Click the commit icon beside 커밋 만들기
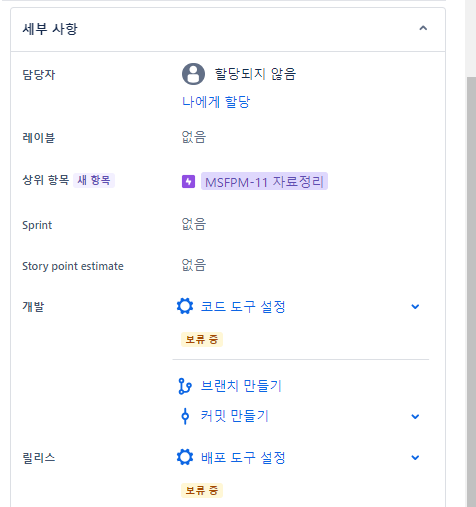Viewport: 476px width, 507px height. click(x=185, y=416)
